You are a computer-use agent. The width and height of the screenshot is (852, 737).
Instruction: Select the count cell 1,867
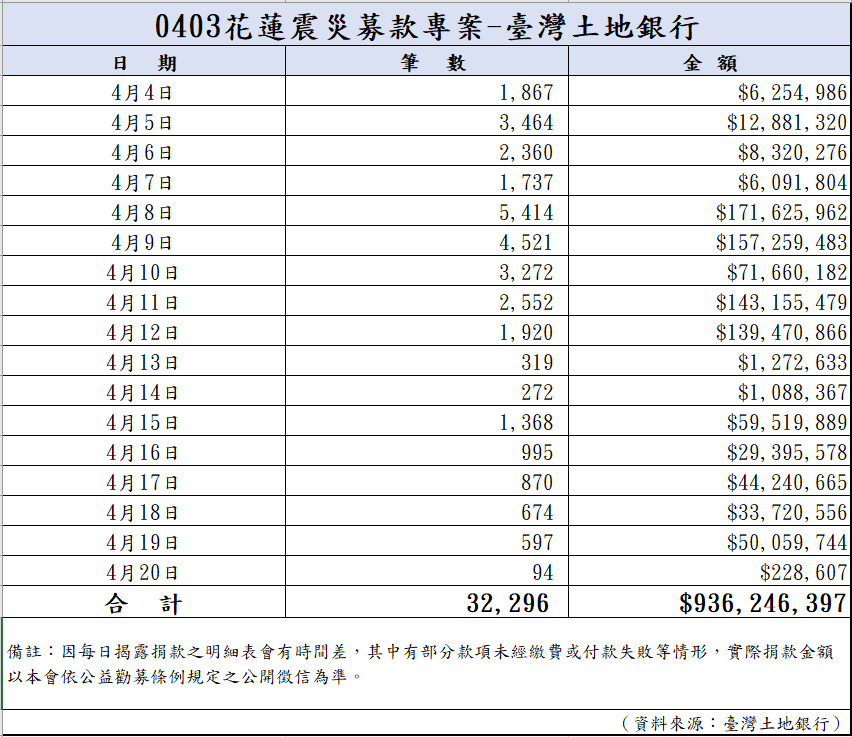[x=427, y=91]
